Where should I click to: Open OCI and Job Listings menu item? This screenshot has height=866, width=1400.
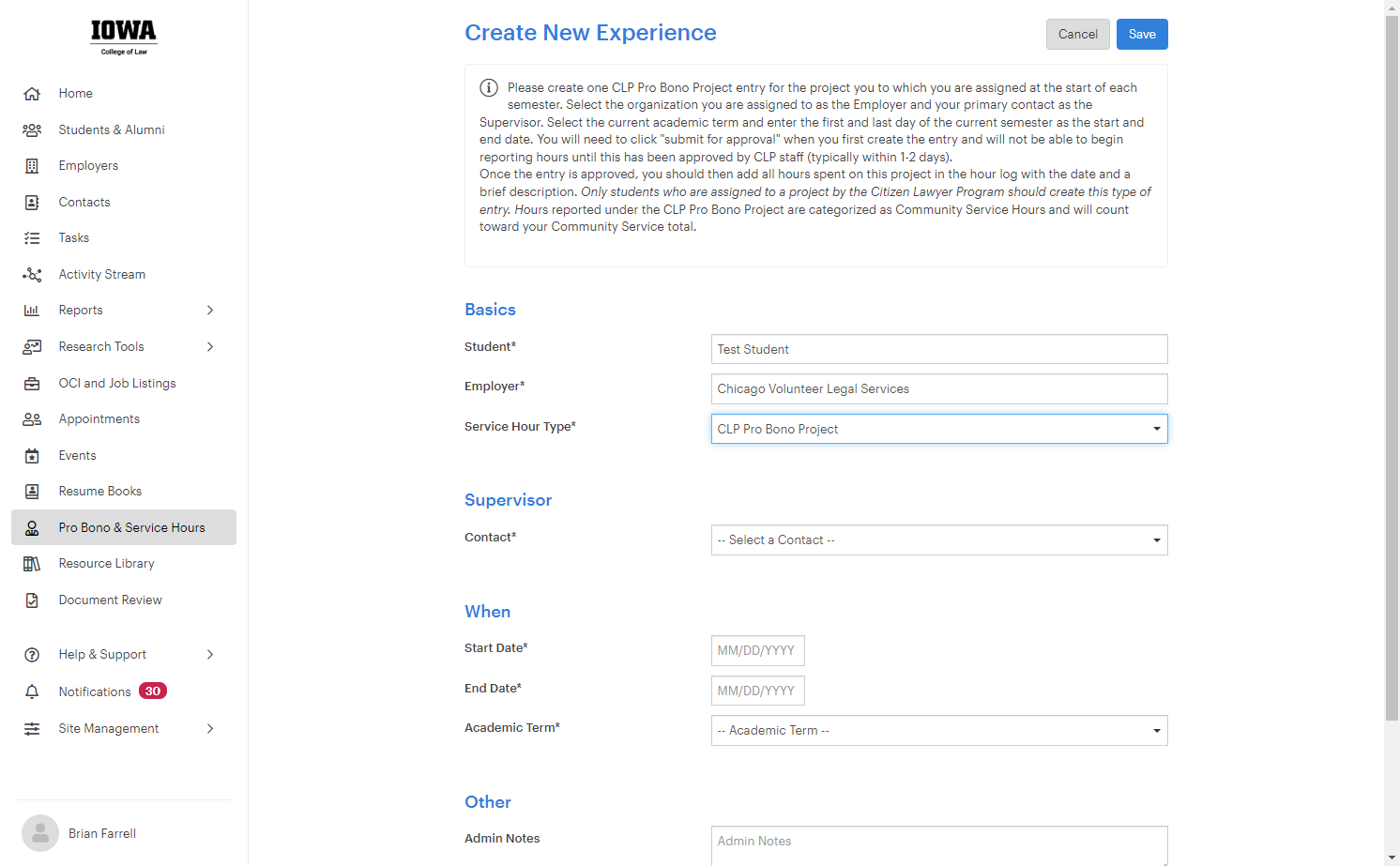click(117, 384)
